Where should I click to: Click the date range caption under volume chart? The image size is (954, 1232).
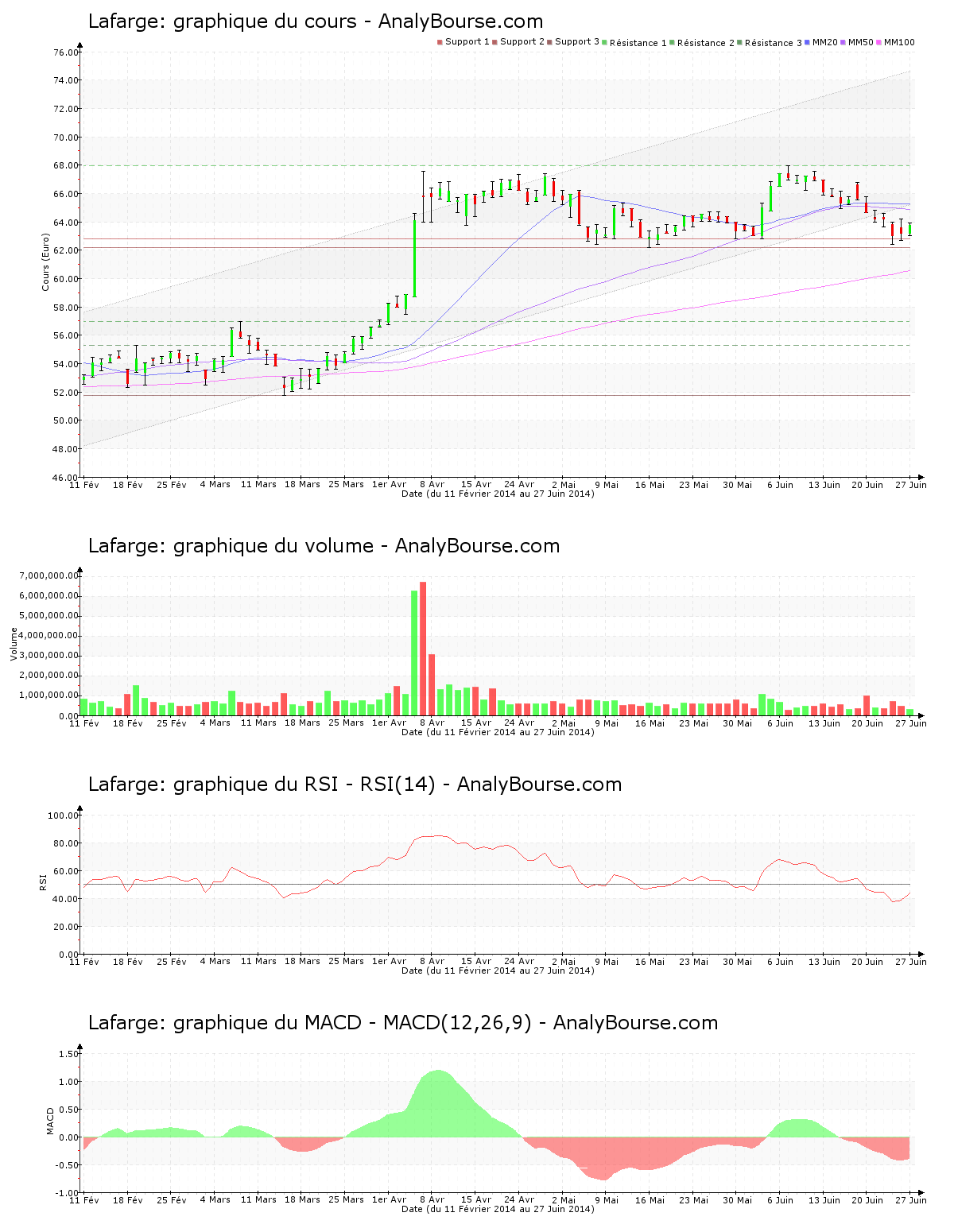coord(498,732)
